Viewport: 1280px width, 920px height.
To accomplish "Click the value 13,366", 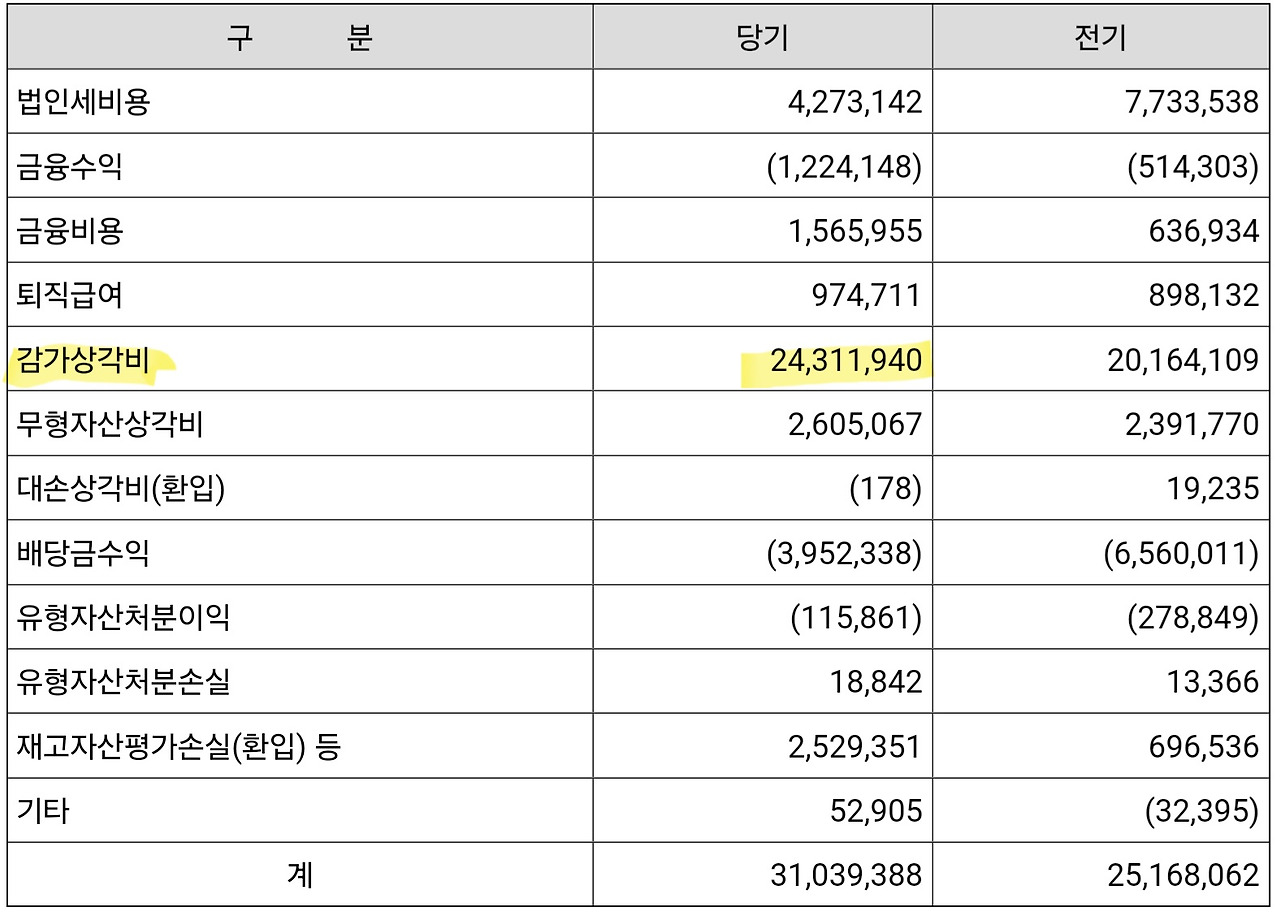I will coord(1215,682).
